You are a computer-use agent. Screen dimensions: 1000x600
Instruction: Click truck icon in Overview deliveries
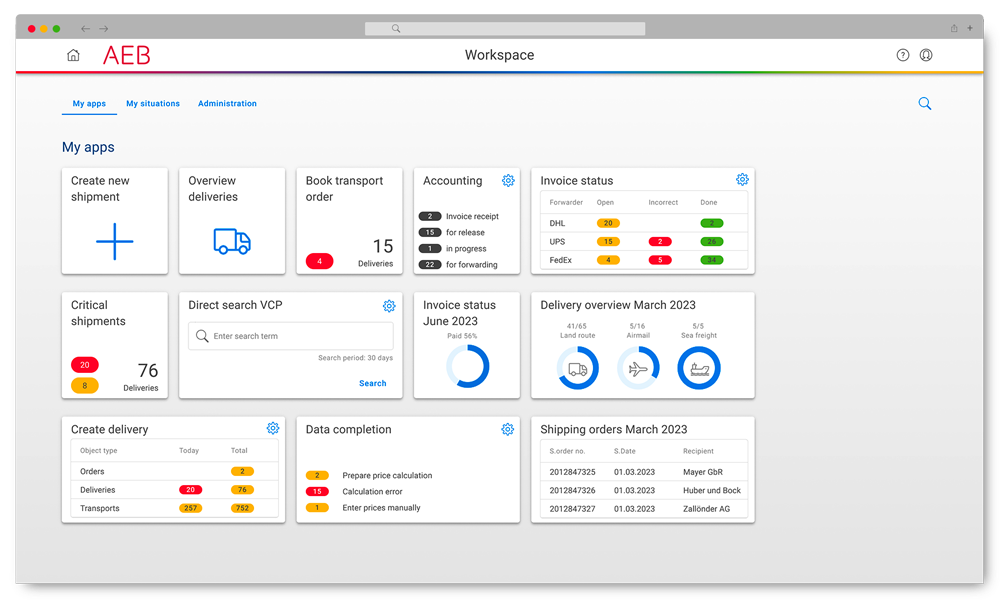click(232, 242)
